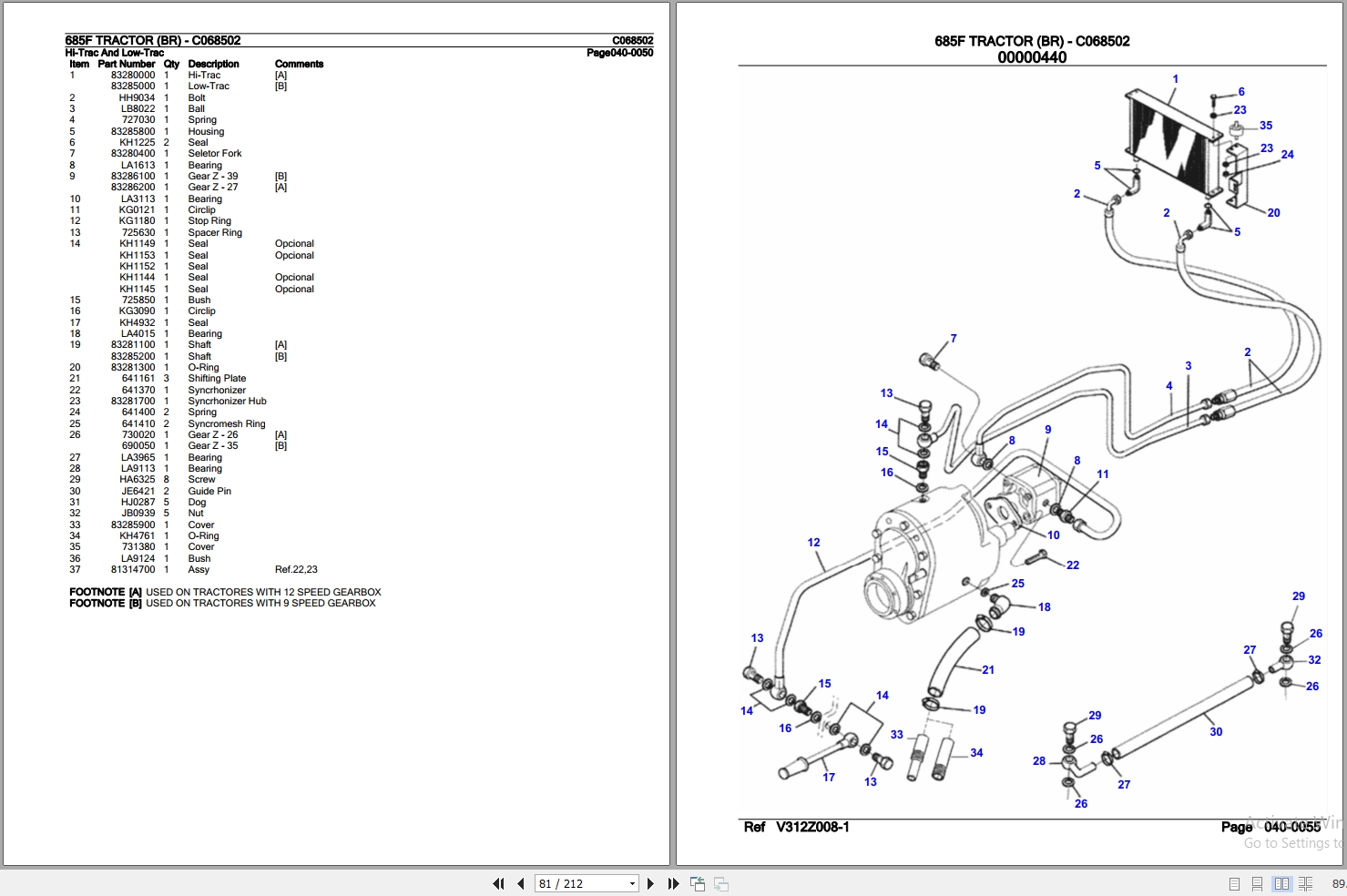Click callout 30 on the long tube
The height and width of the screenshot is (896, 1347).
tap(1216, 732)
